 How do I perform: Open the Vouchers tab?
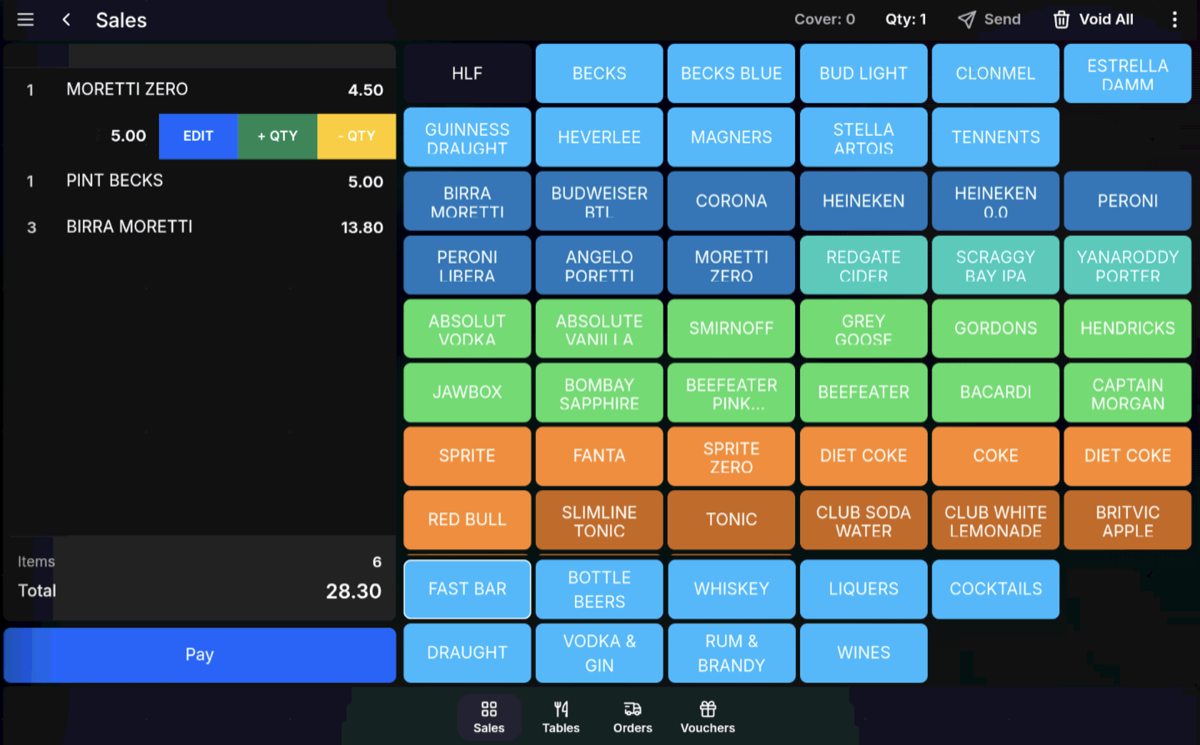(708, 717)
